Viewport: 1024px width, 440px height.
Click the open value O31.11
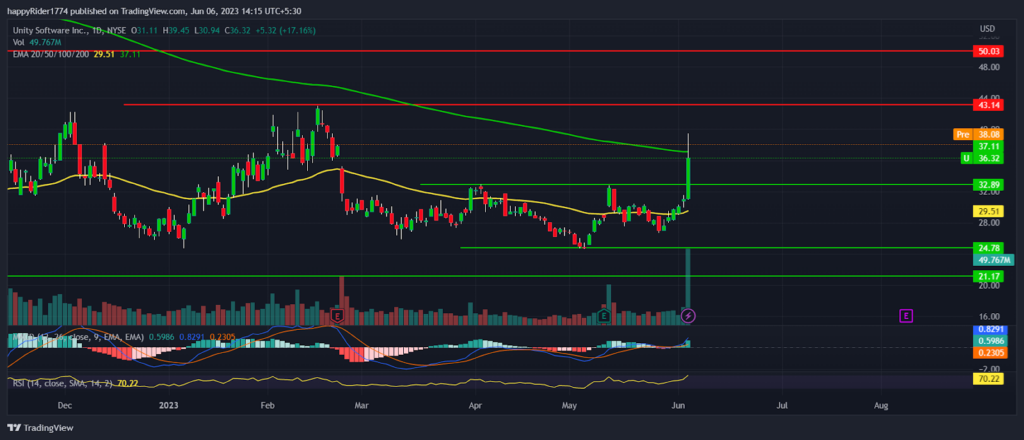(x=146, y=31)
